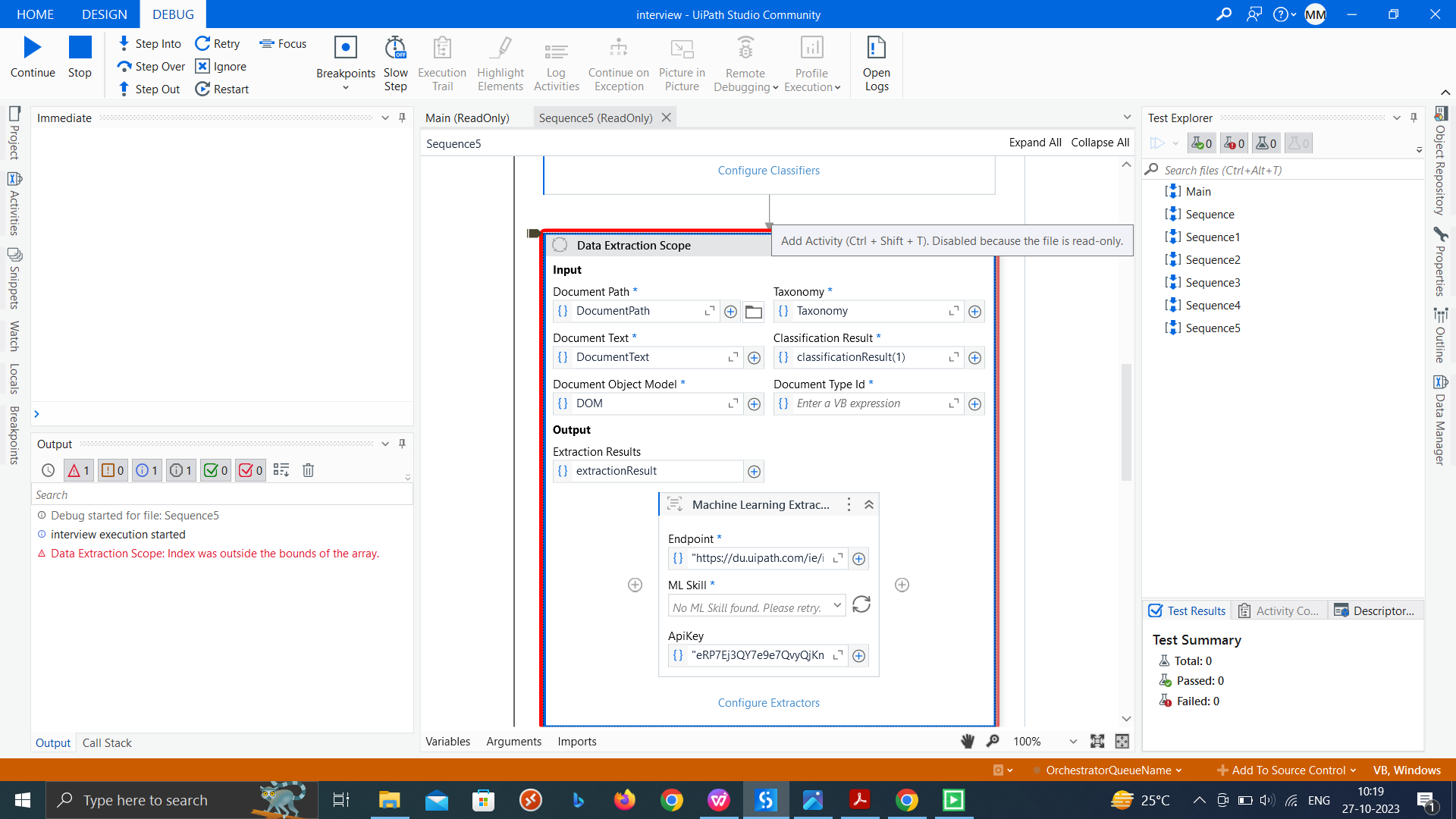
Task: Close the Sequence5 (ReadOnly) tab
Action: (666, 118)
